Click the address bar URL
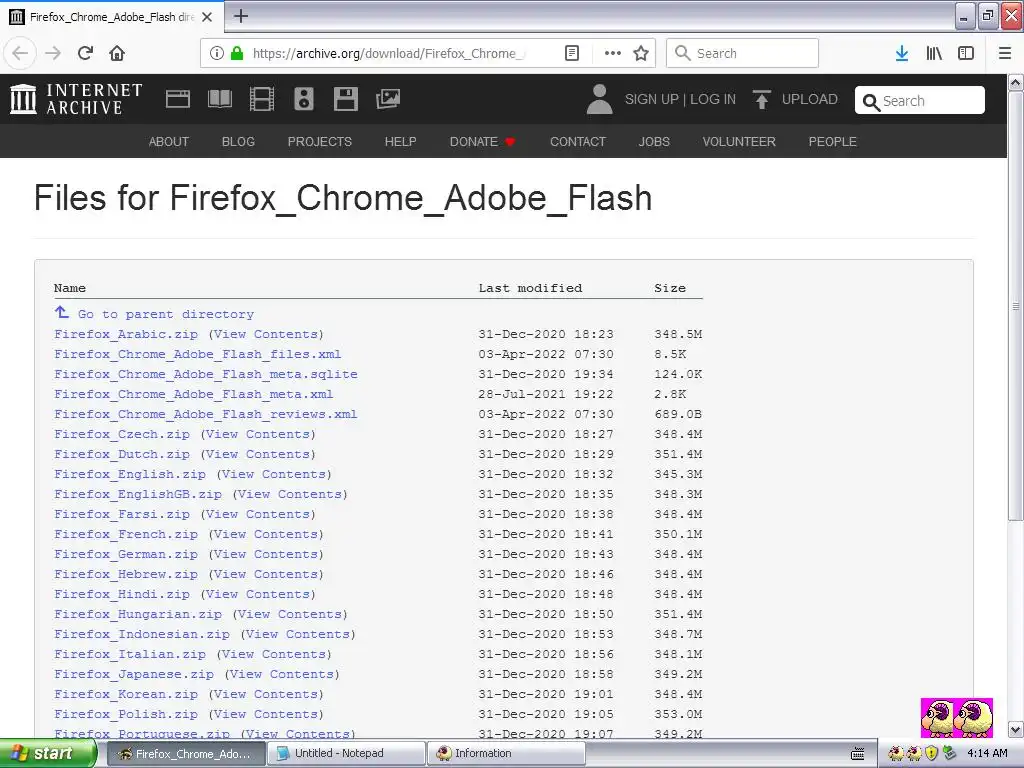The height and width of the screenshot is (768, 1024). click(x=389, y=54)
